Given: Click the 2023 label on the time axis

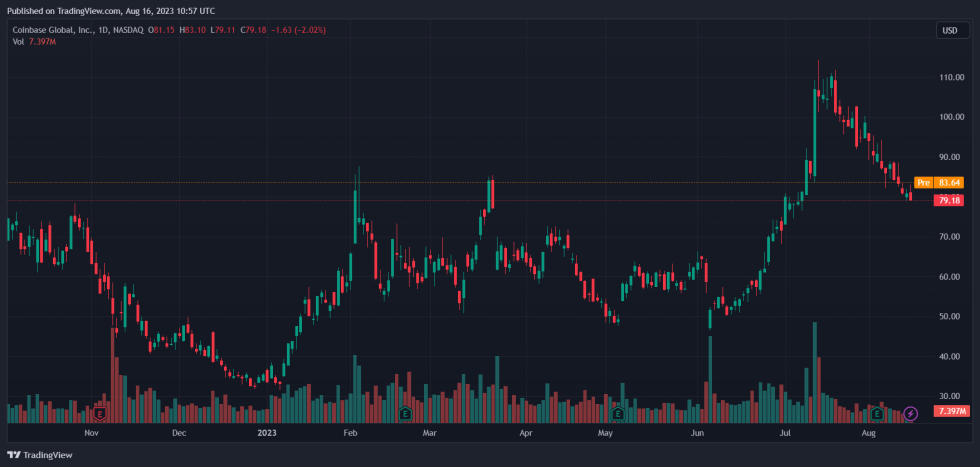Looking at the screenshot, I should tap(266, 434).
